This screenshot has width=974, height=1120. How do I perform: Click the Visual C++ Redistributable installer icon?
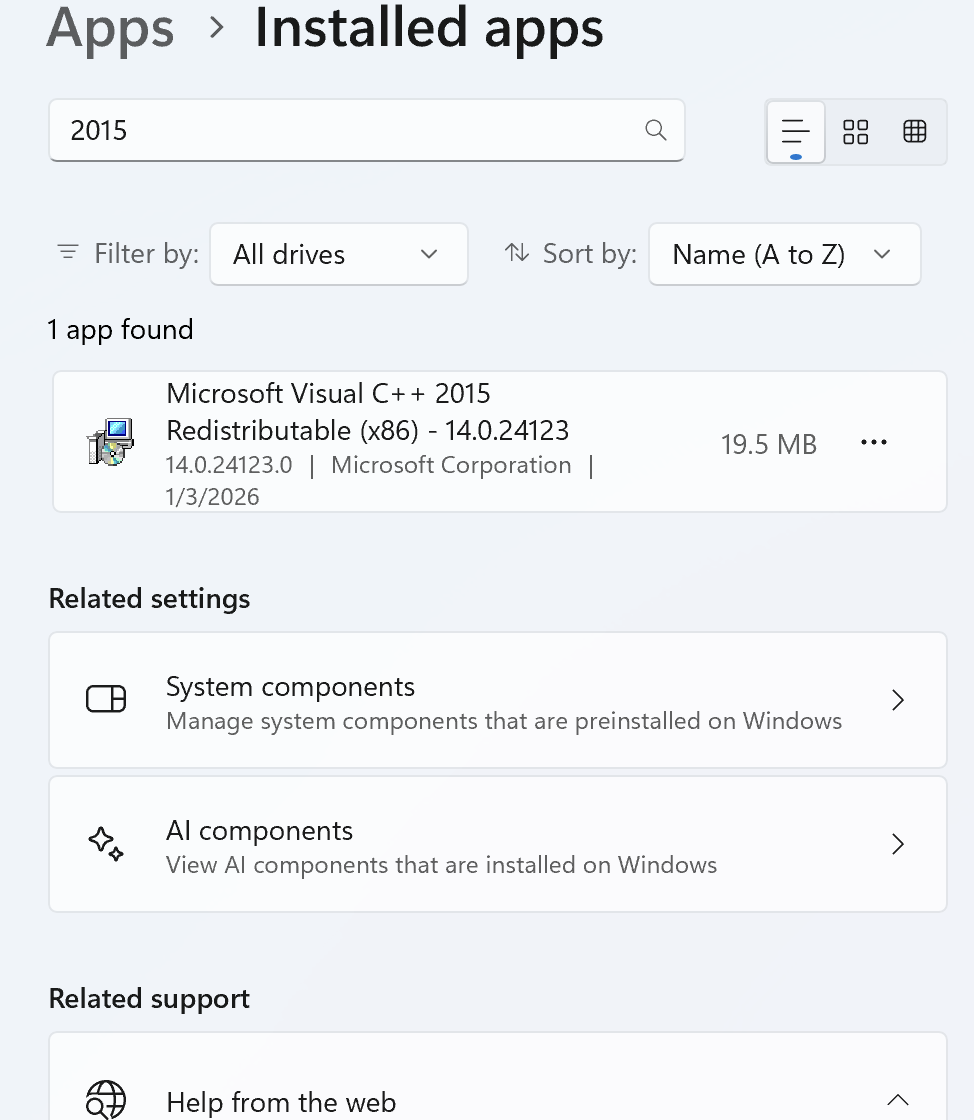click(x=110, y=442)
